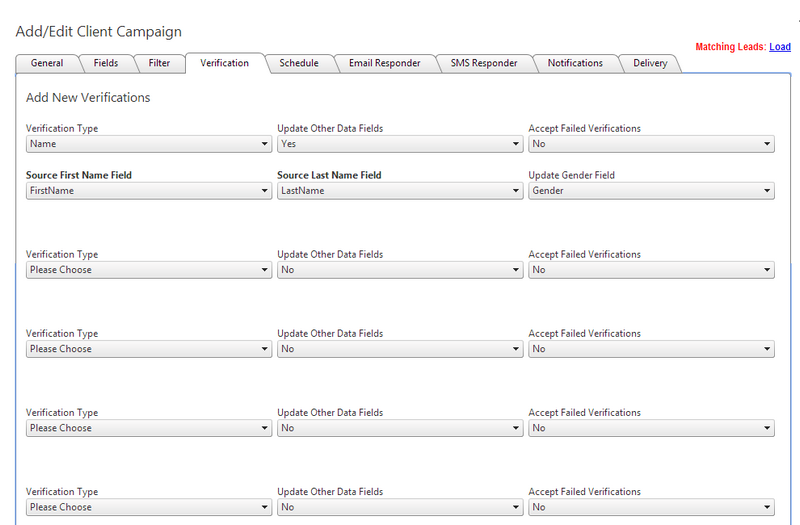This screenshot has height=525, width=800.
Task: Click the Verification tab
Action: [225, 63]
